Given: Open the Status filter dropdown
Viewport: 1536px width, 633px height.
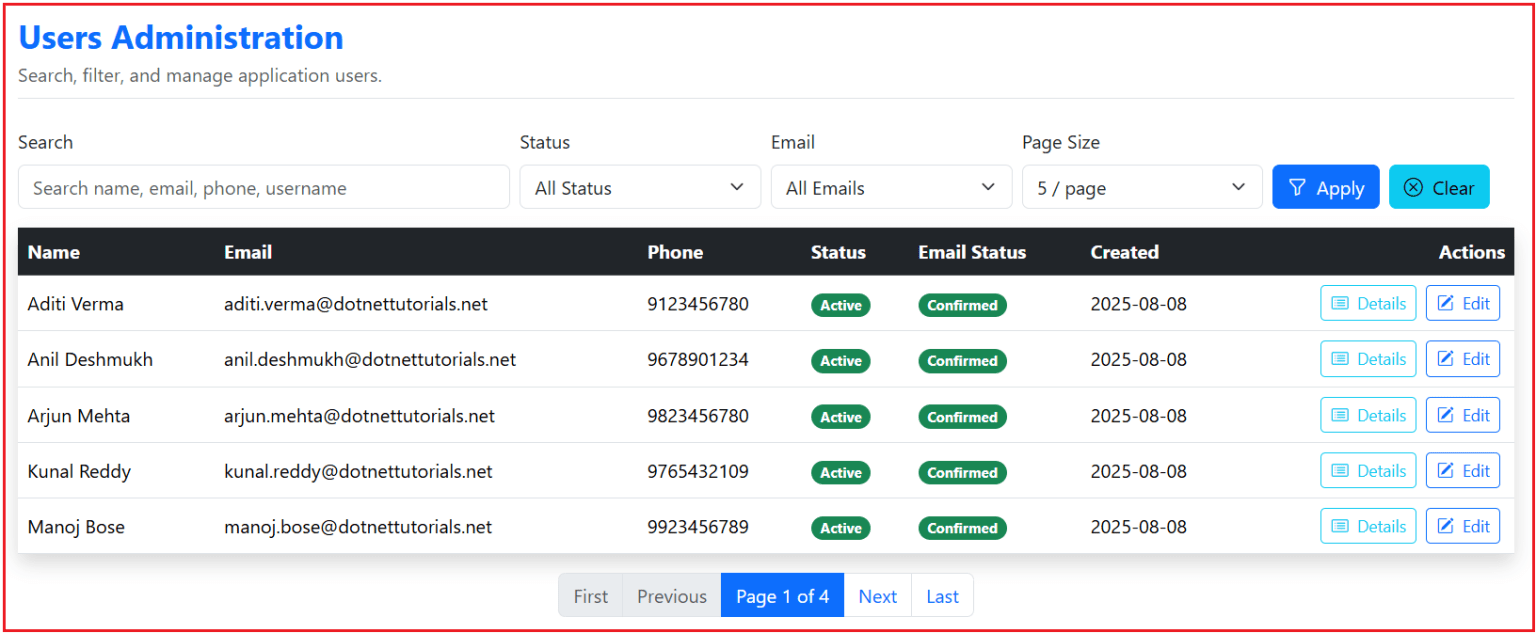Looking at the screenshot, I should click(639, 187).
